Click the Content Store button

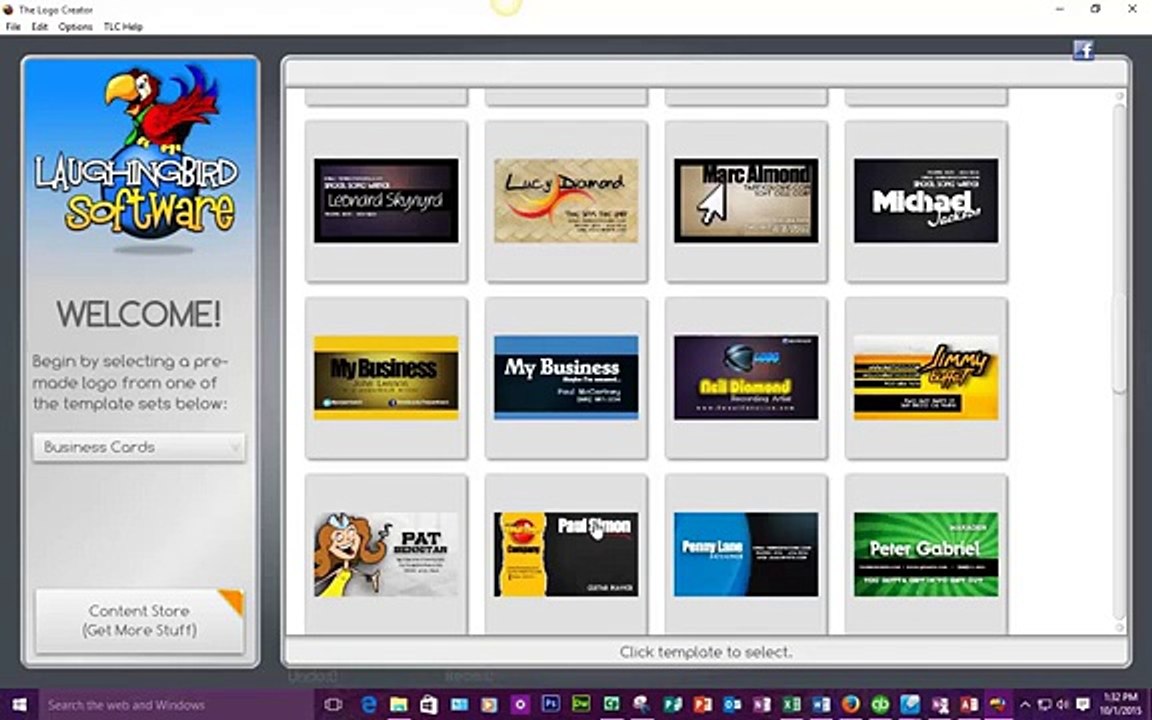coord(140,621)
